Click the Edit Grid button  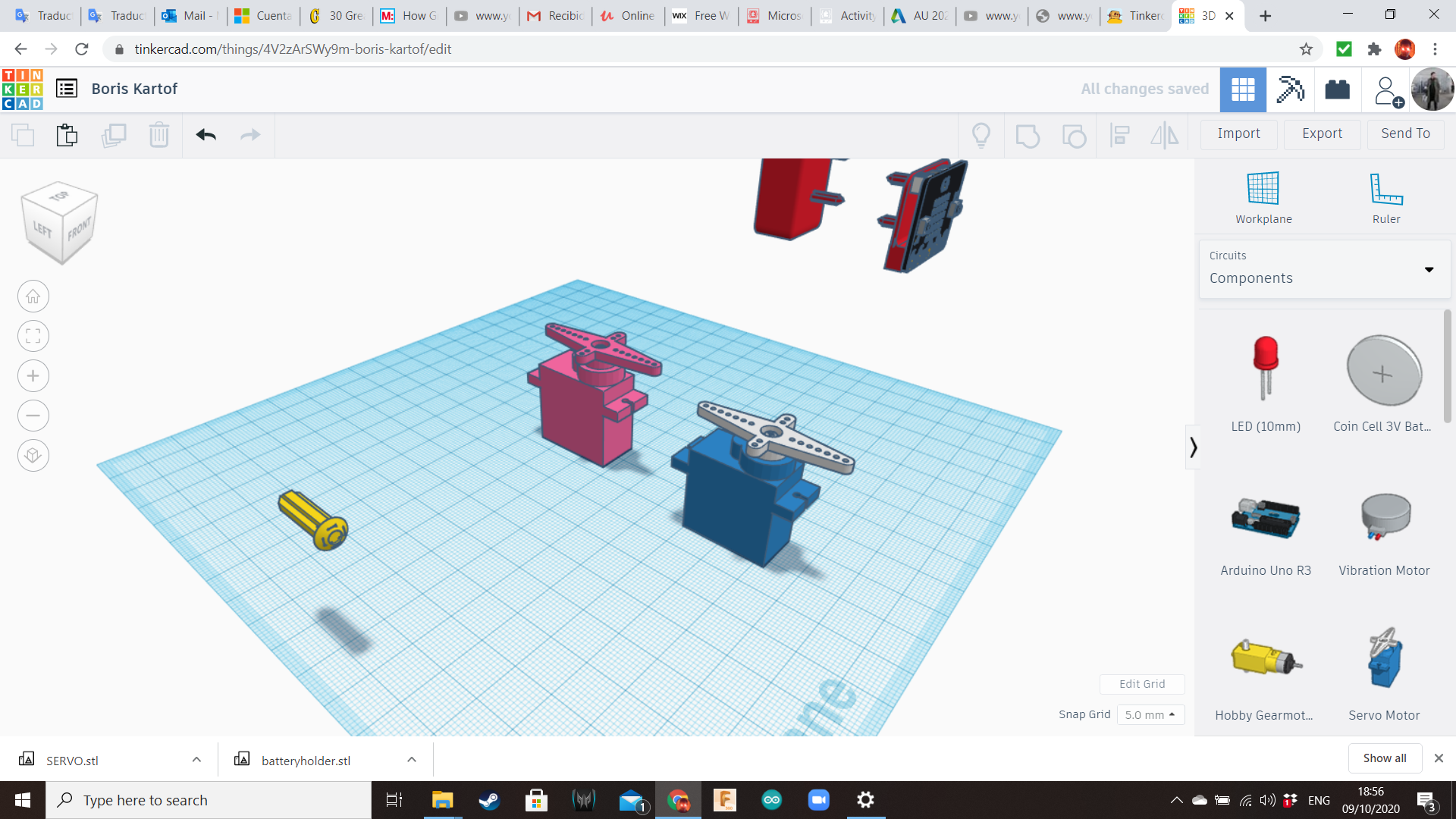(x=1141, y=684)
